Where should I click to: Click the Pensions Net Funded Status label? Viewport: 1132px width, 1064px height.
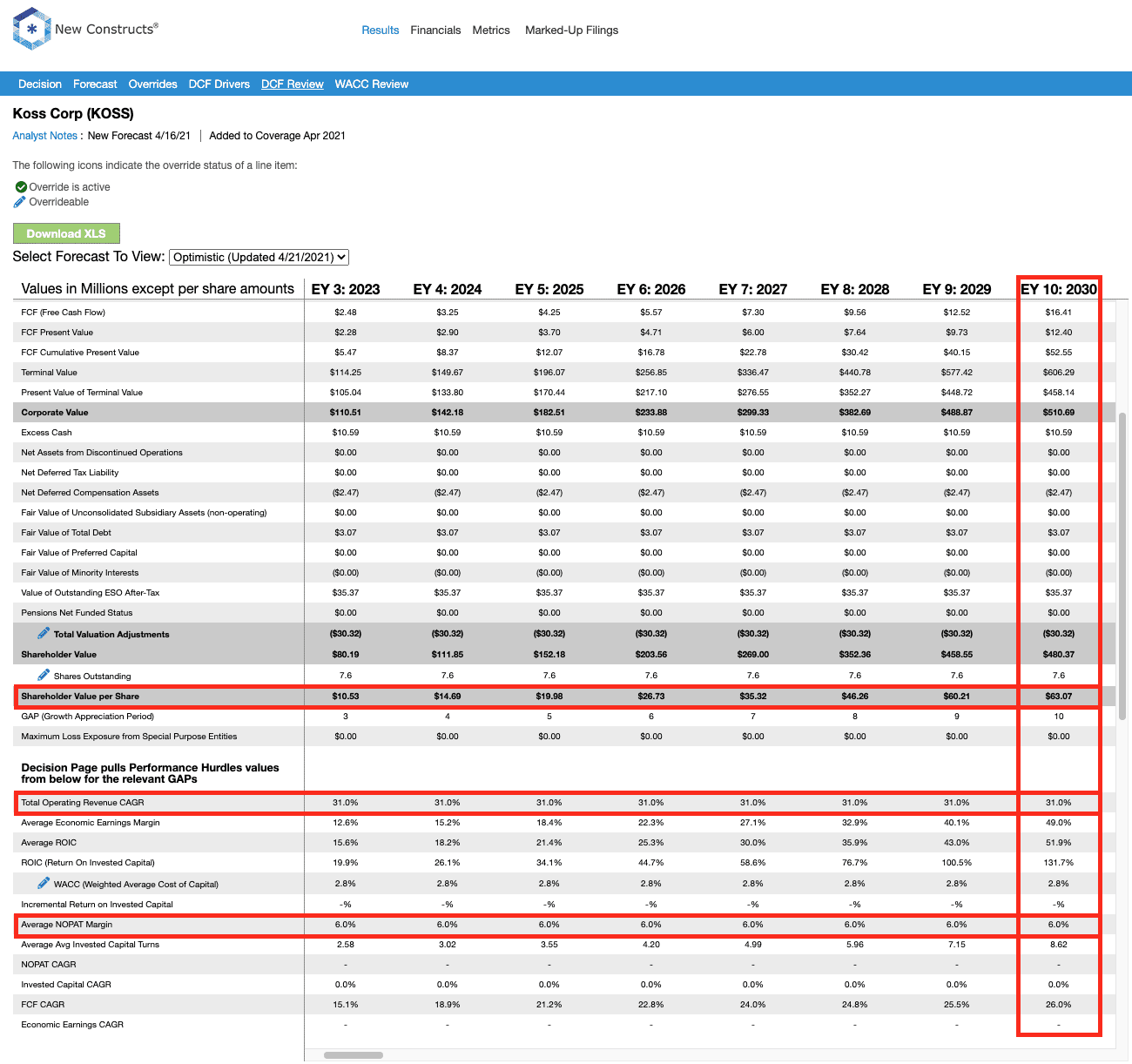click(x=77, y=613)
